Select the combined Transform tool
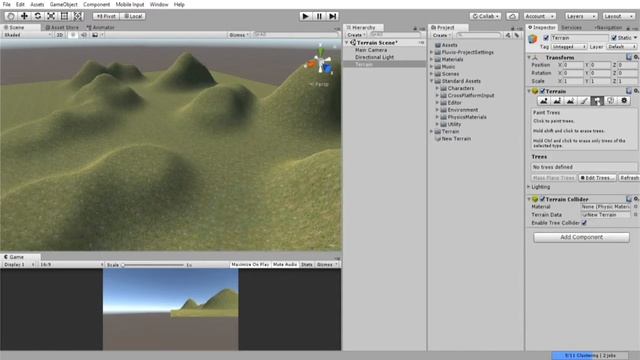Screen dimensions: 640x360 (78, 16)
